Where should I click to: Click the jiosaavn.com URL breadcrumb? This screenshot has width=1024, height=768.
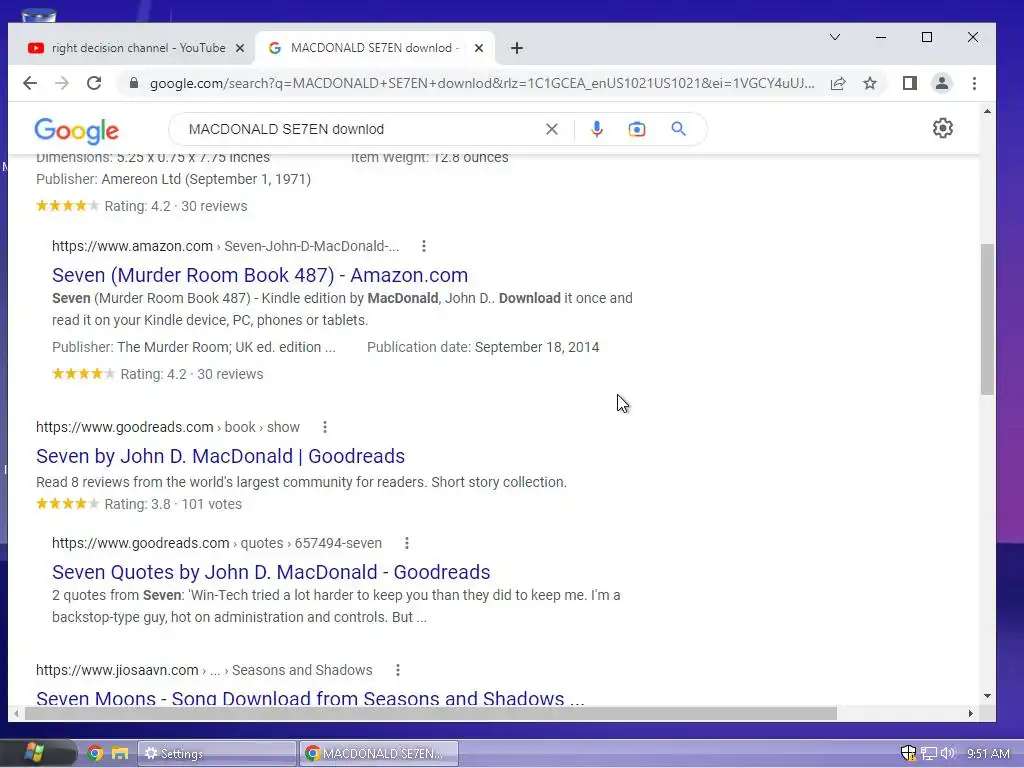pos(204,670)
